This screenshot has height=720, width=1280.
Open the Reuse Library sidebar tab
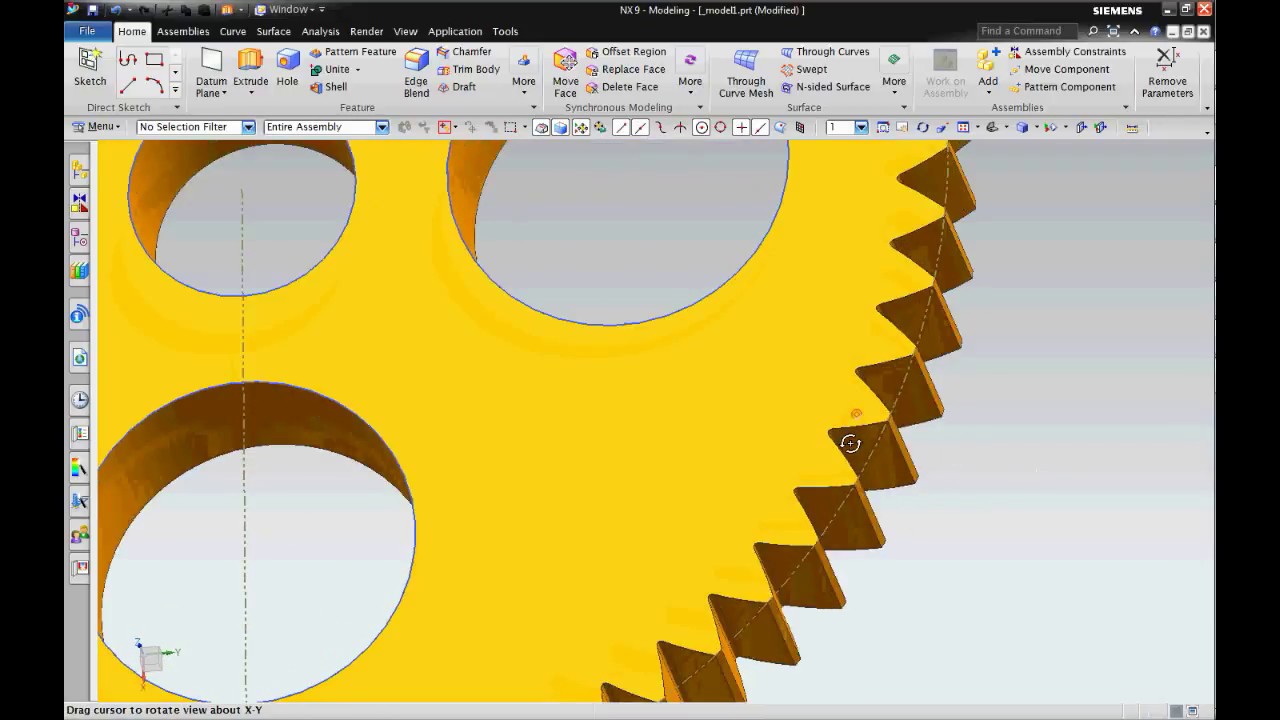coord(79,270)
